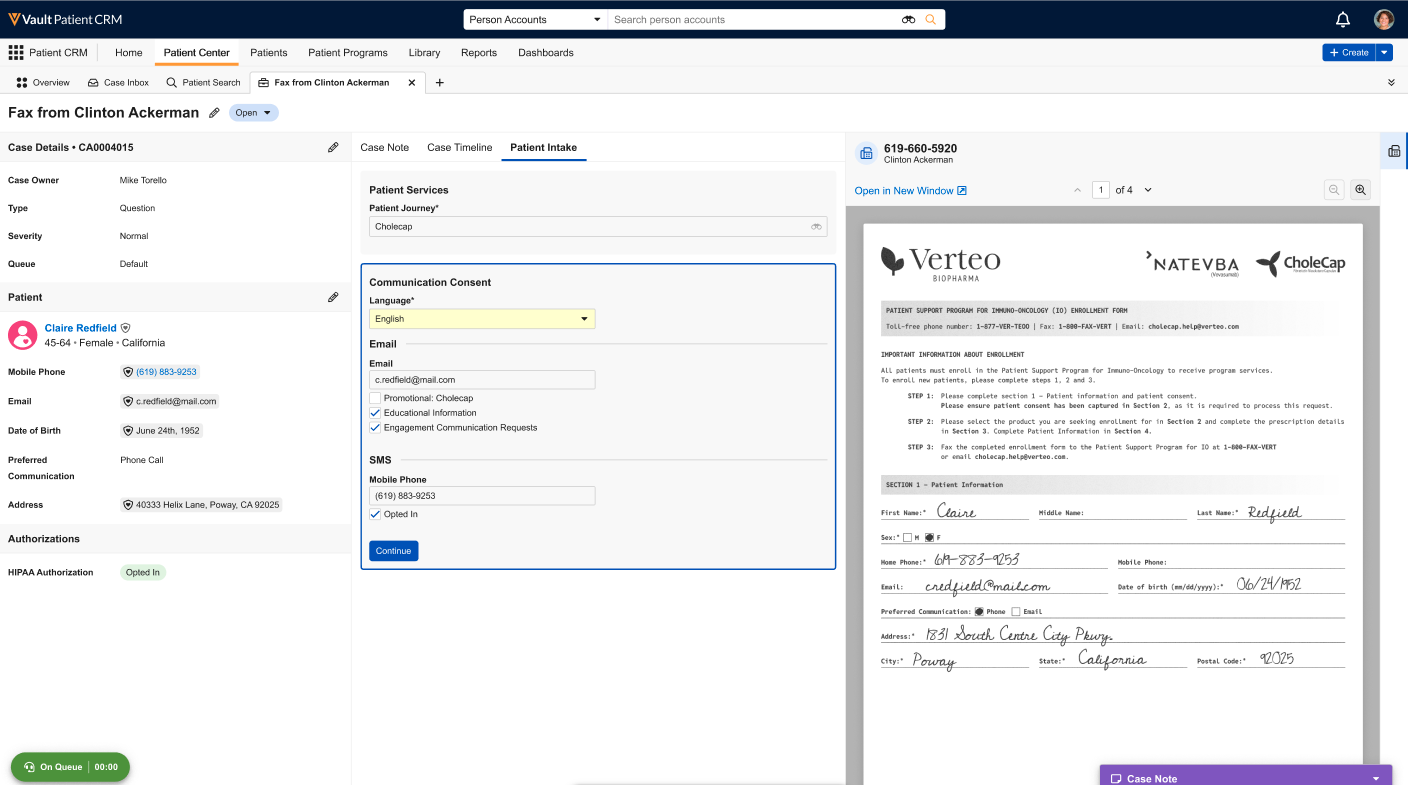Switch to the Case Timeline tab
This screenshot has width=1408, height=785.
pos(459,147)
